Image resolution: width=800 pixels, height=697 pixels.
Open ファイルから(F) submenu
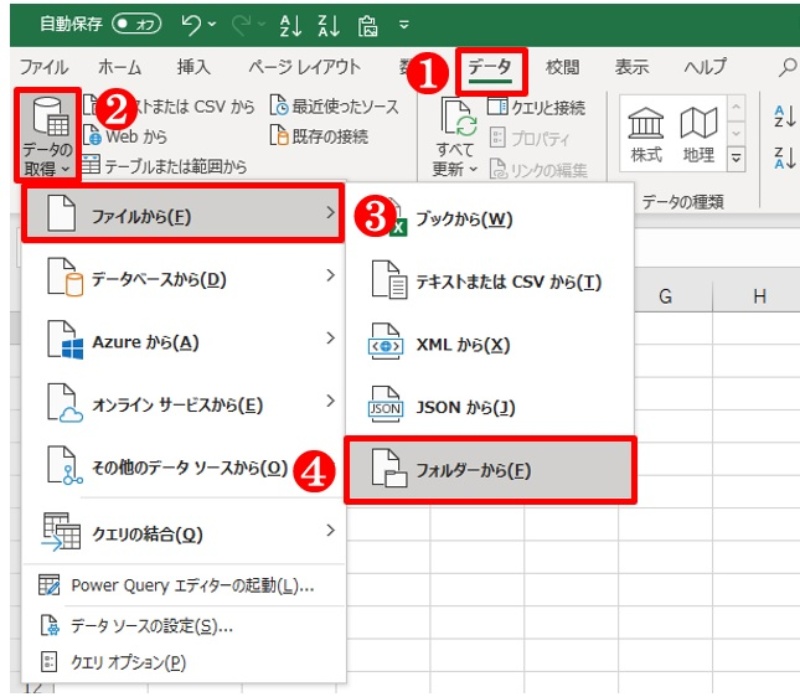tap(183, 214)
